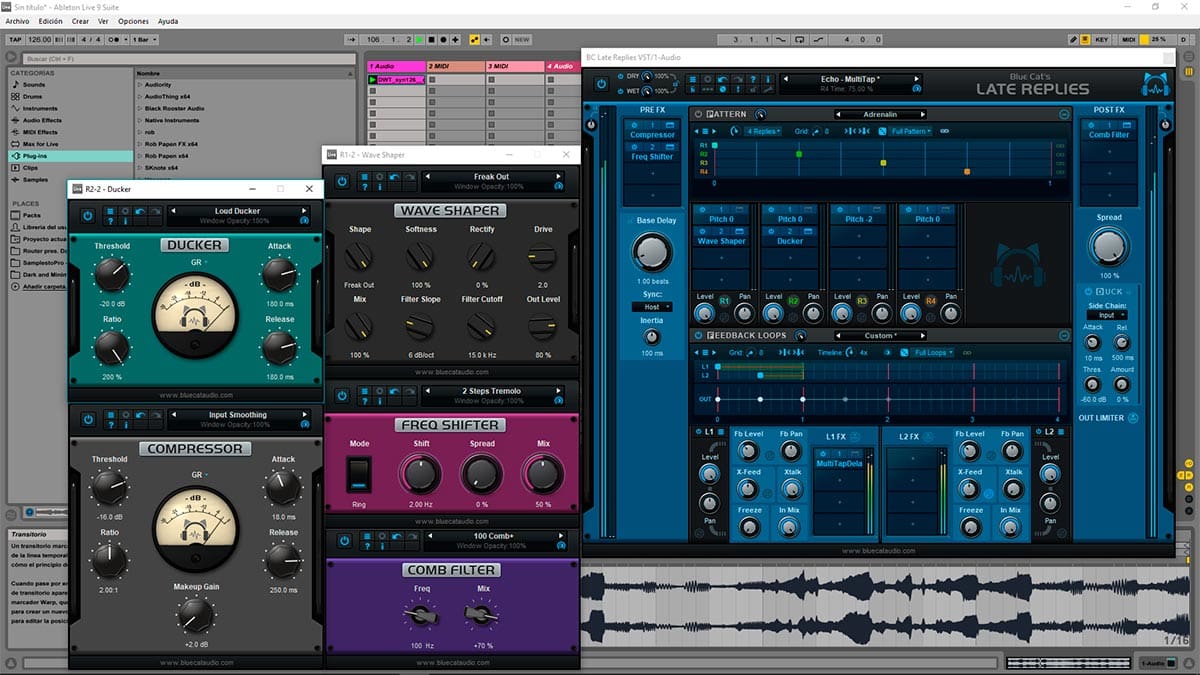
Task: Open the Ver menu
Action: point(104,21)
